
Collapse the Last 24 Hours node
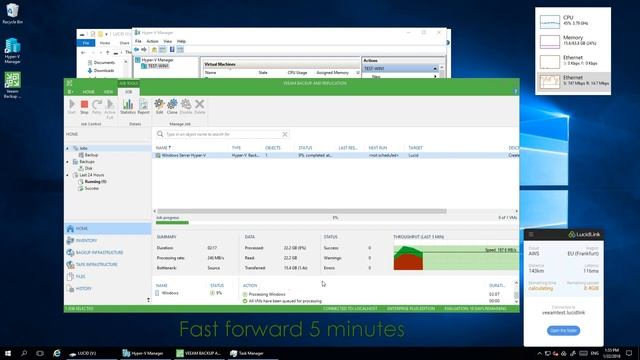tap(68, 175)
